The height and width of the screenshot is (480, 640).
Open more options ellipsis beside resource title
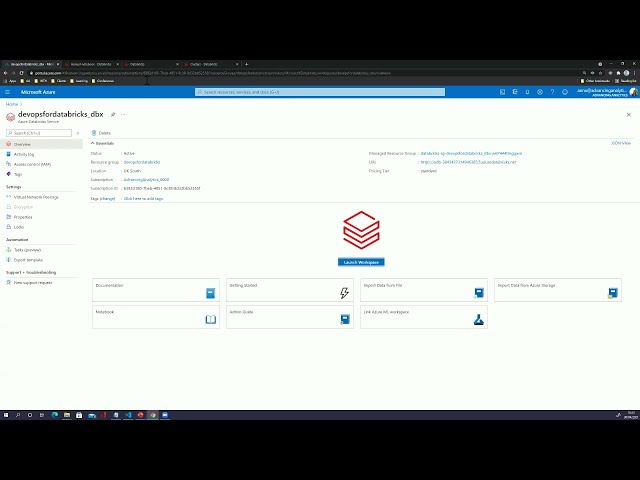[x=123, y=115]
